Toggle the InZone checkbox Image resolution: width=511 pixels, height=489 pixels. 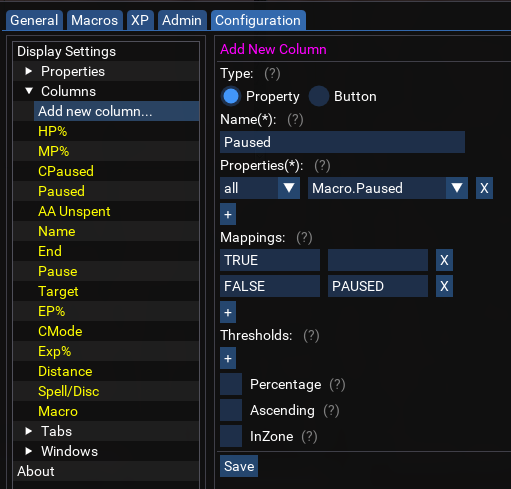coord(231,436)
